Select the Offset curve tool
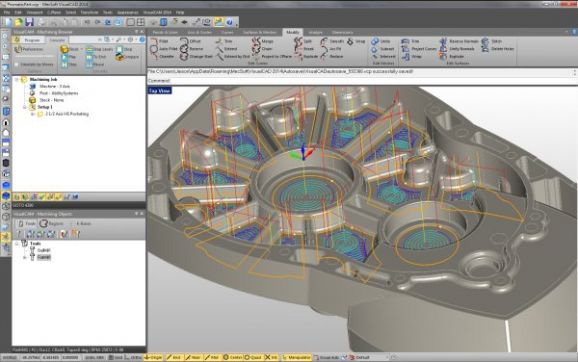This screenshot has width=578, height=362. pos(190,41)
